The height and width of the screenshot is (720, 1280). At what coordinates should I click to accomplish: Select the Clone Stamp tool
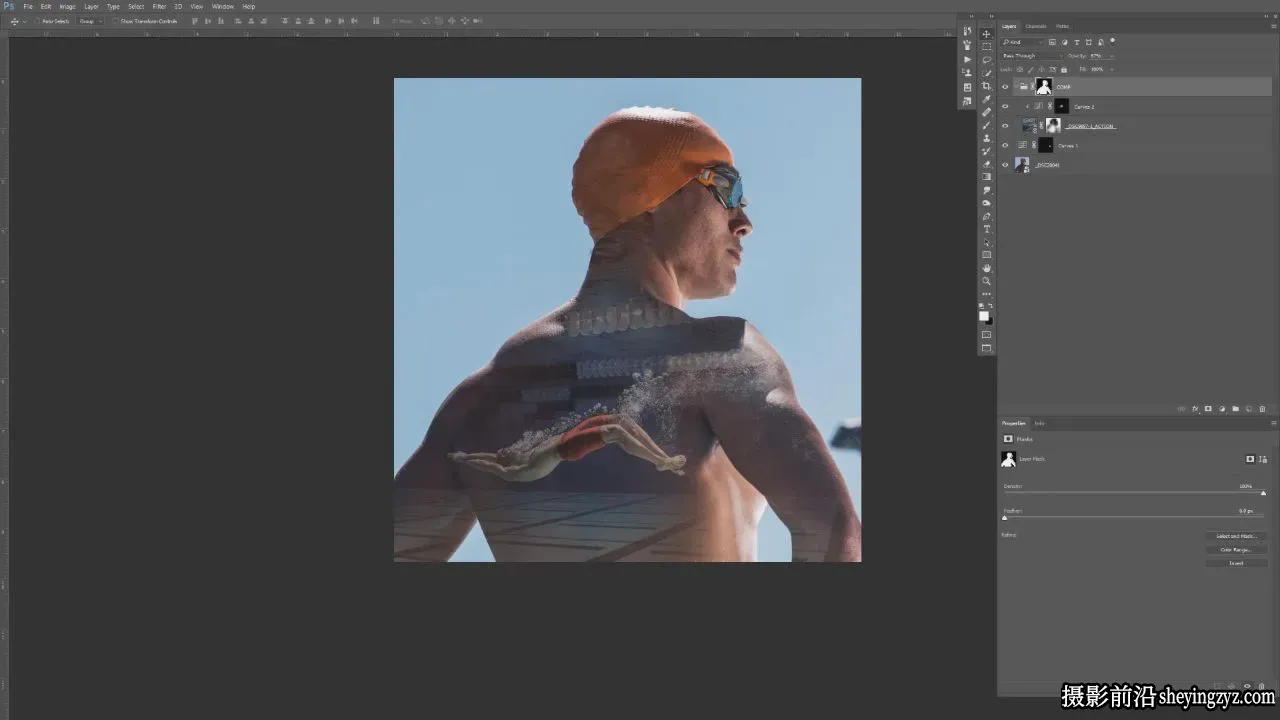point(987,138)
